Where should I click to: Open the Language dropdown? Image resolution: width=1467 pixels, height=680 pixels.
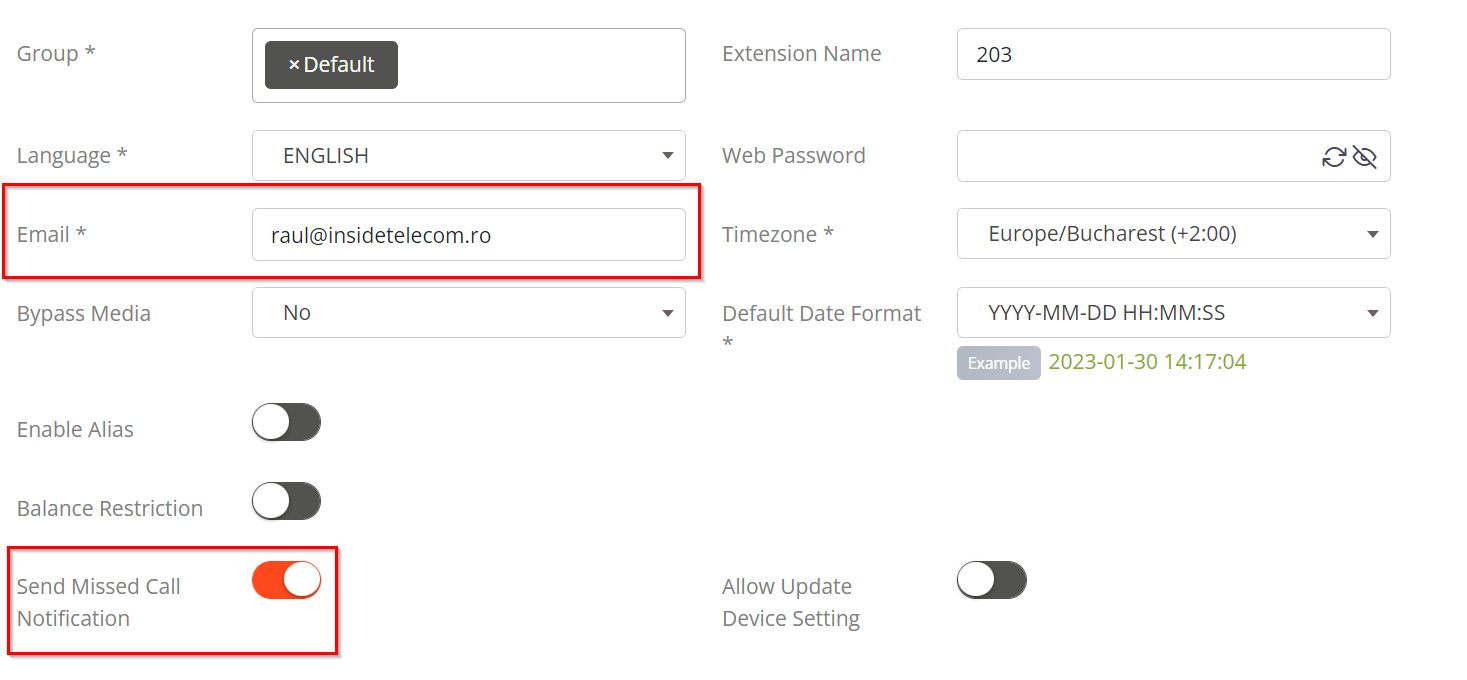click(469, 156)
